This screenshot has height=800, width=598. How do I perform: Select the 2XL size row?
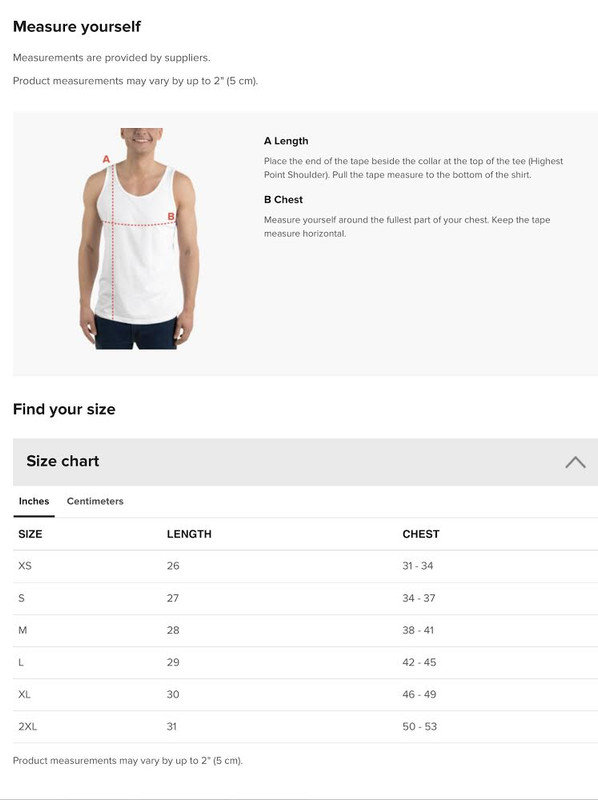[305, 727]
